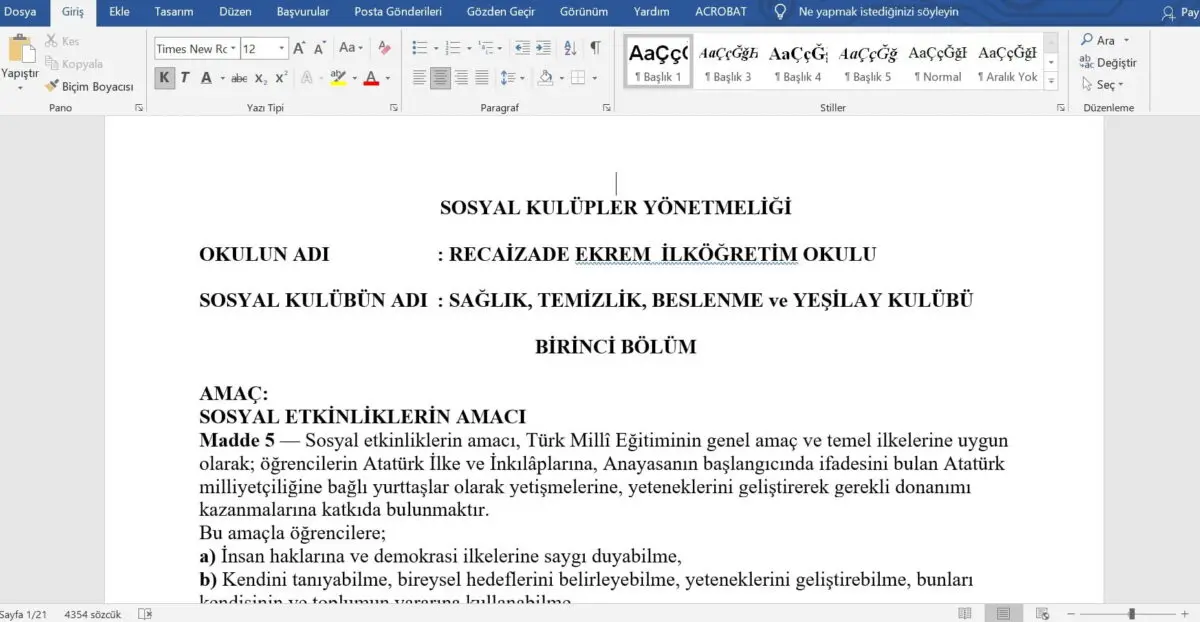Apply the Aralık Yok style

1008,61
